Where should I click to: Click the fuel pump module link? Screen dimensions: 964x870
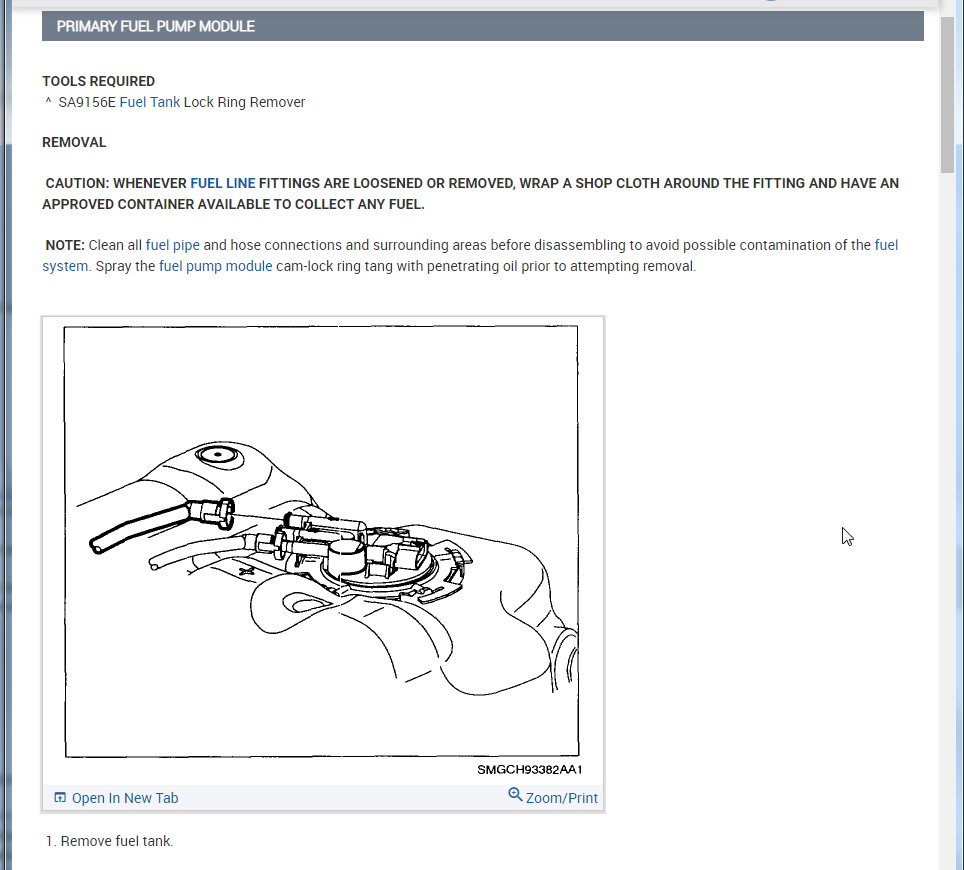coord(215,266)
